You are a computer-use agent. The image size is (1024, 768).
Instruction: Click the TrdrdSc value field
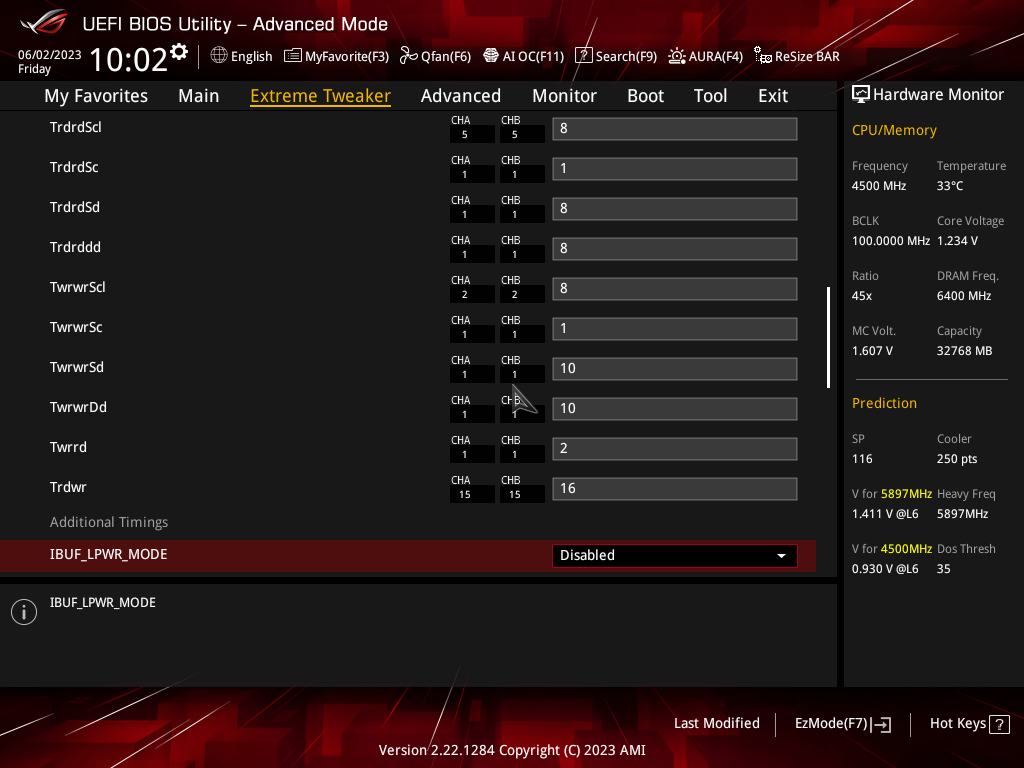(x=675, y=168)
